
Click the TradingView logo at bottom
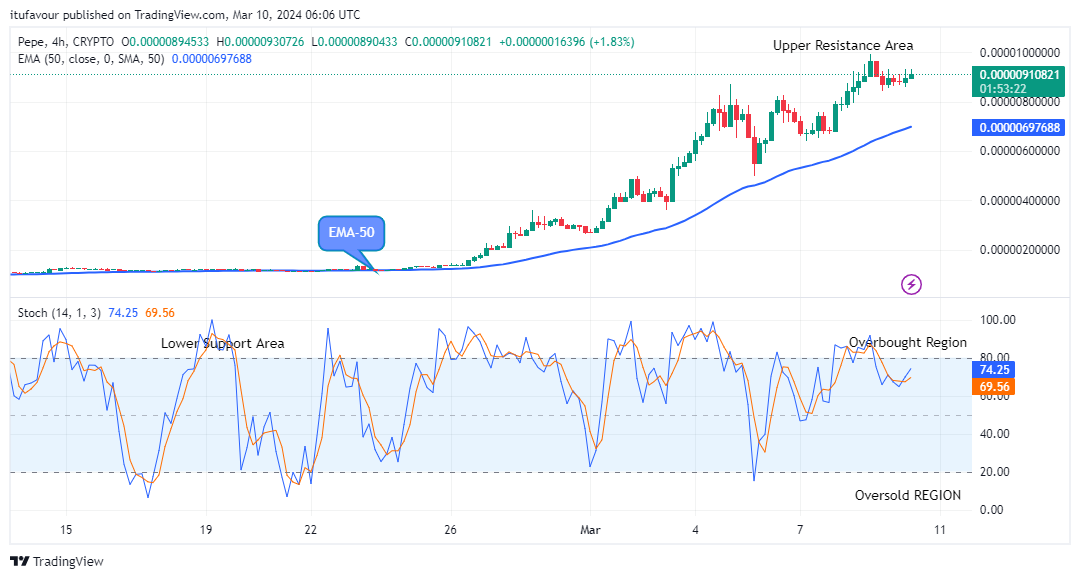57,561
